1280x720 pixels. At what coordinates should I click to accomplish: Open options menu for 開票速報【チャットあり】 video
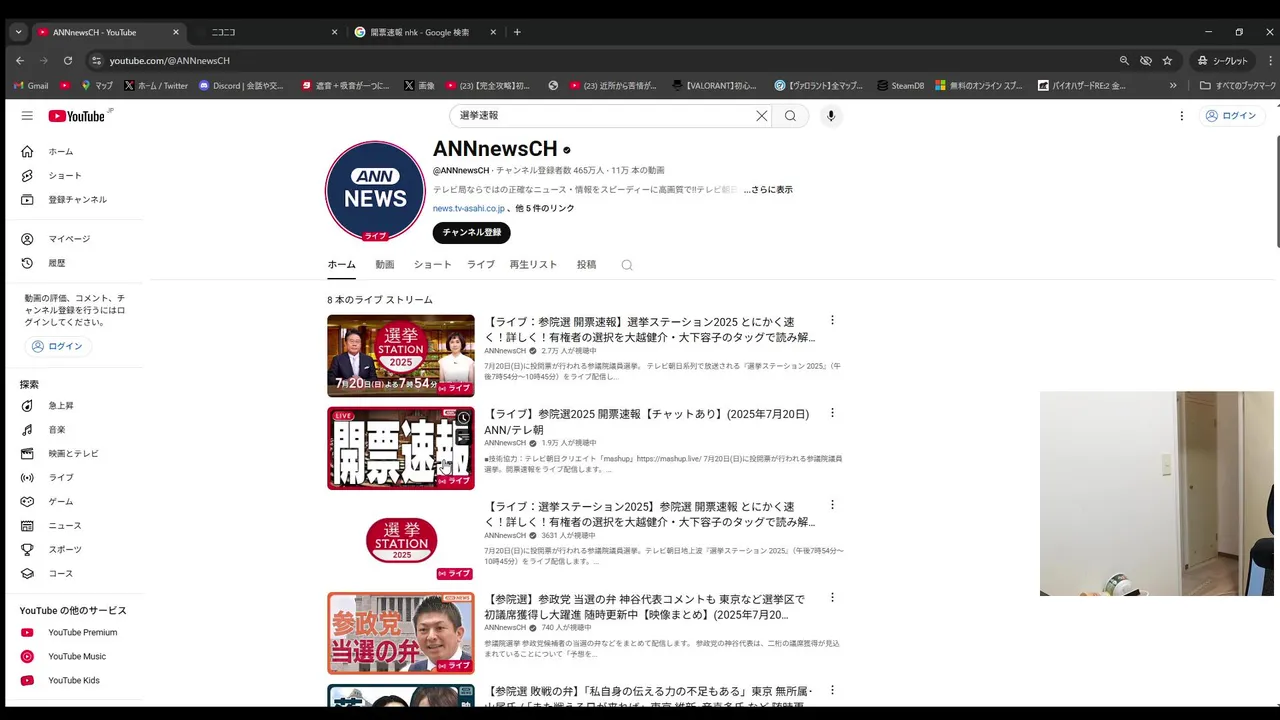pos(832,413)
